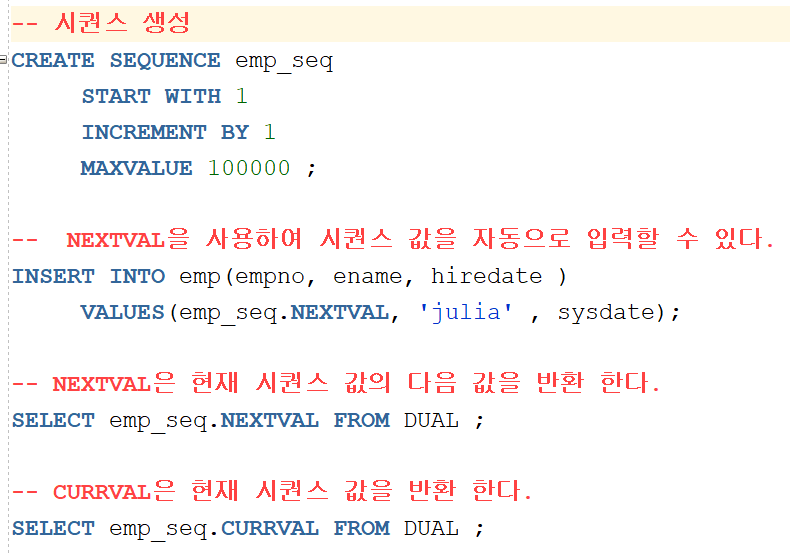Click SELECT keyword on the CURRVAL line
The image size is (790, 556).
pyautogui.click(x=53, y=528)
